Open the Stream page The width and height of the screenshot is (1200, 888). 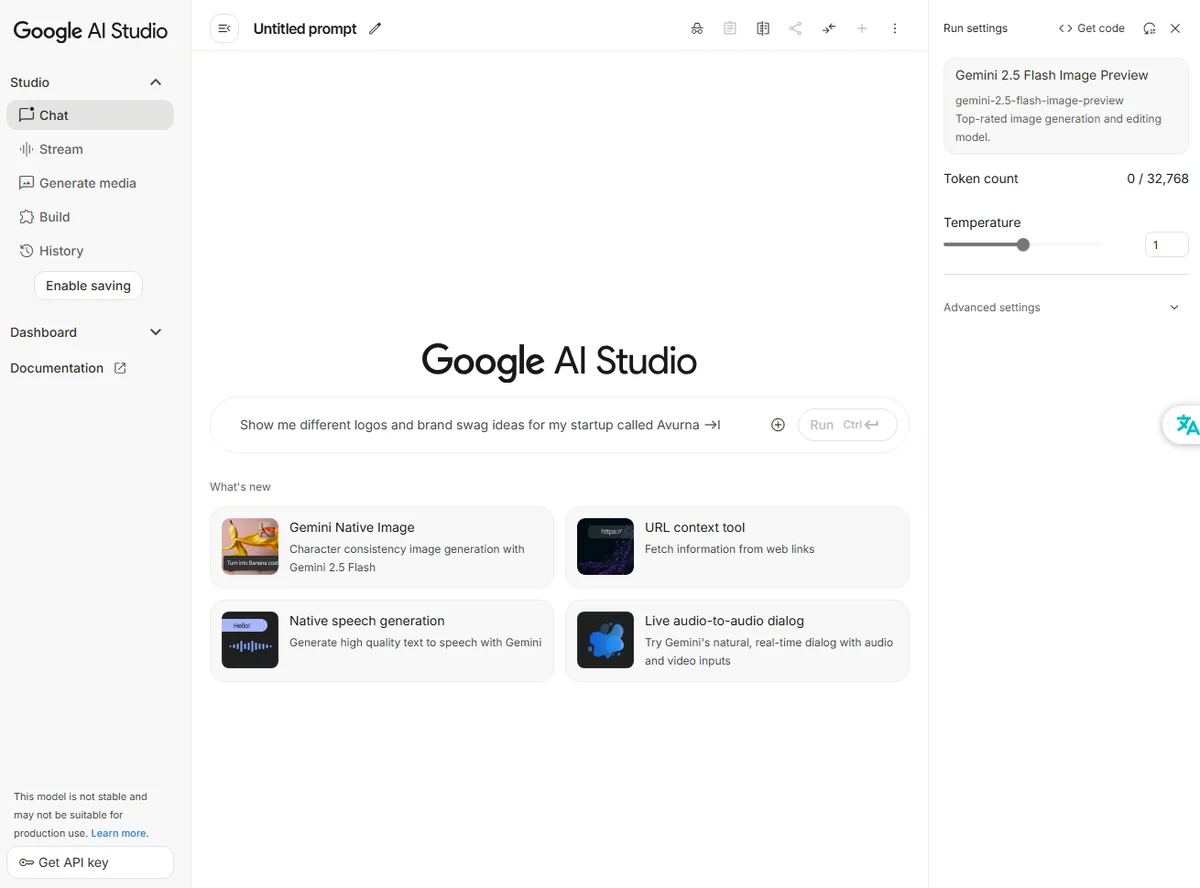click(x=61, y=149)
